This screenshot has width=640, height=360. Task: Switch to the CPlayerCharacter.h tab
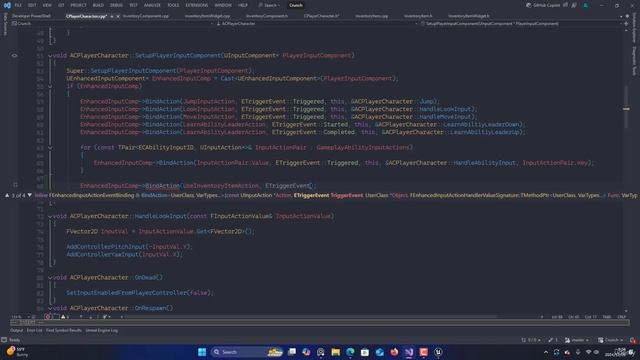[321, 16]
